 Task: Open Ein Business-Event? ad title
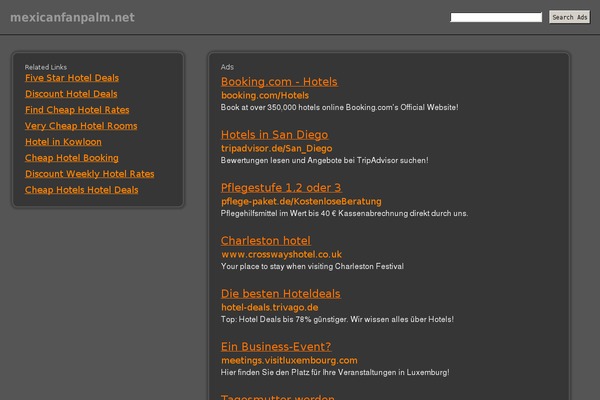click(276, 346)
